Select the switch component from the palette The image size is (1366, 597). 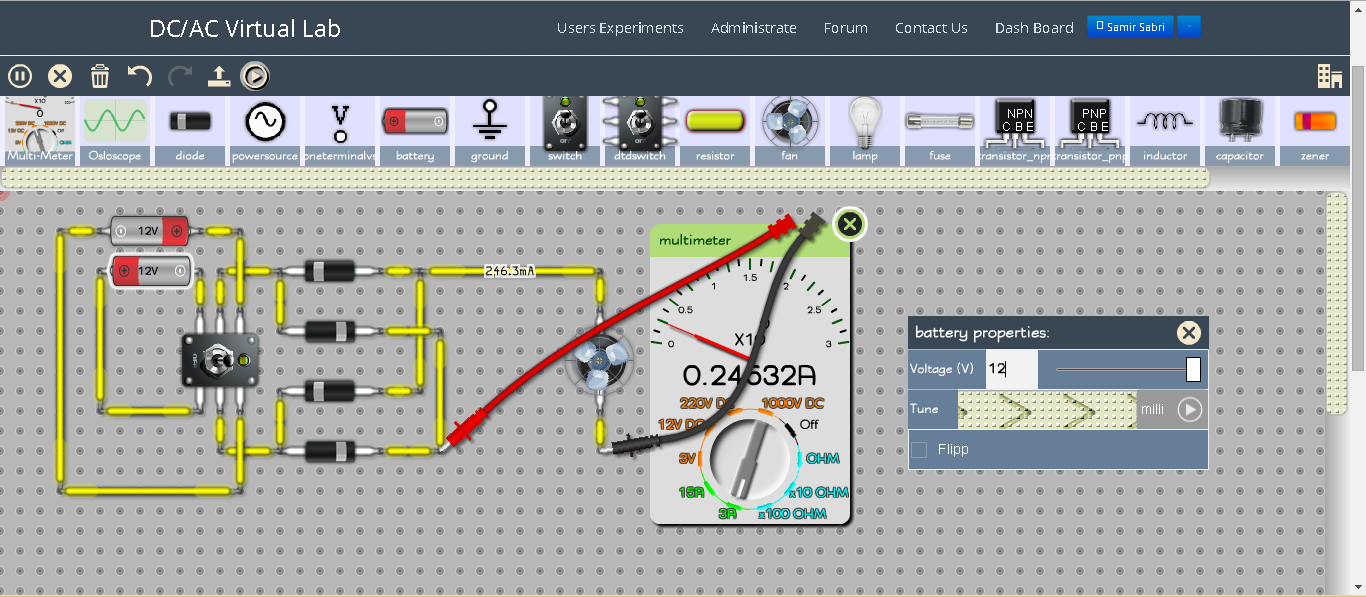[x=565, y=130]
